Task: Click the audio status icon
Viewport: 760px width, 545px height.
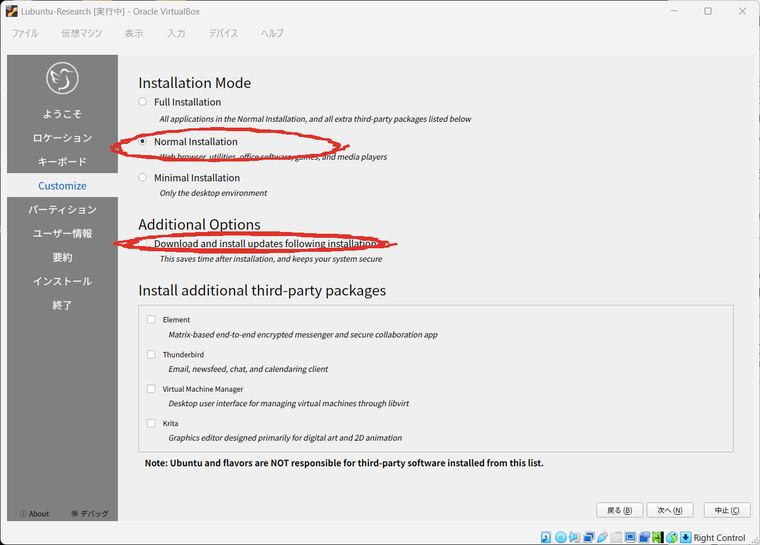Action: [x=574, y=537]
